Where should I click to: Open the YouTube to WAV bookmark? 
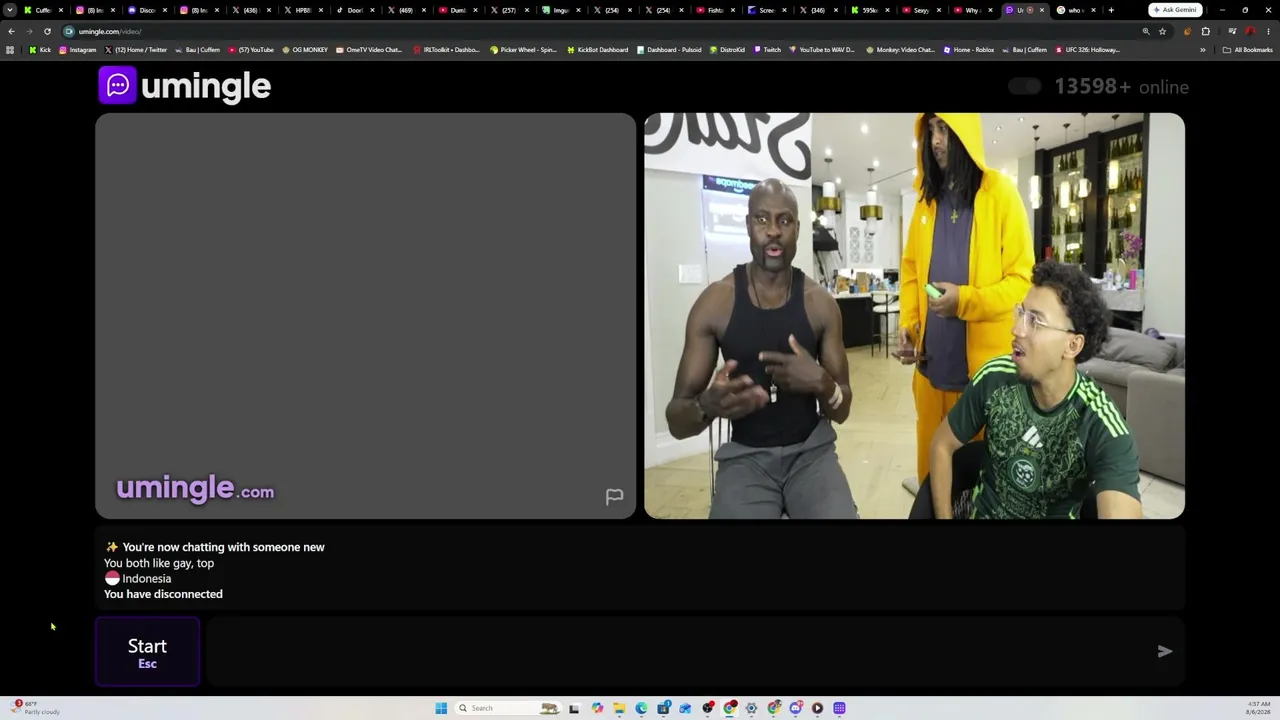822,49
